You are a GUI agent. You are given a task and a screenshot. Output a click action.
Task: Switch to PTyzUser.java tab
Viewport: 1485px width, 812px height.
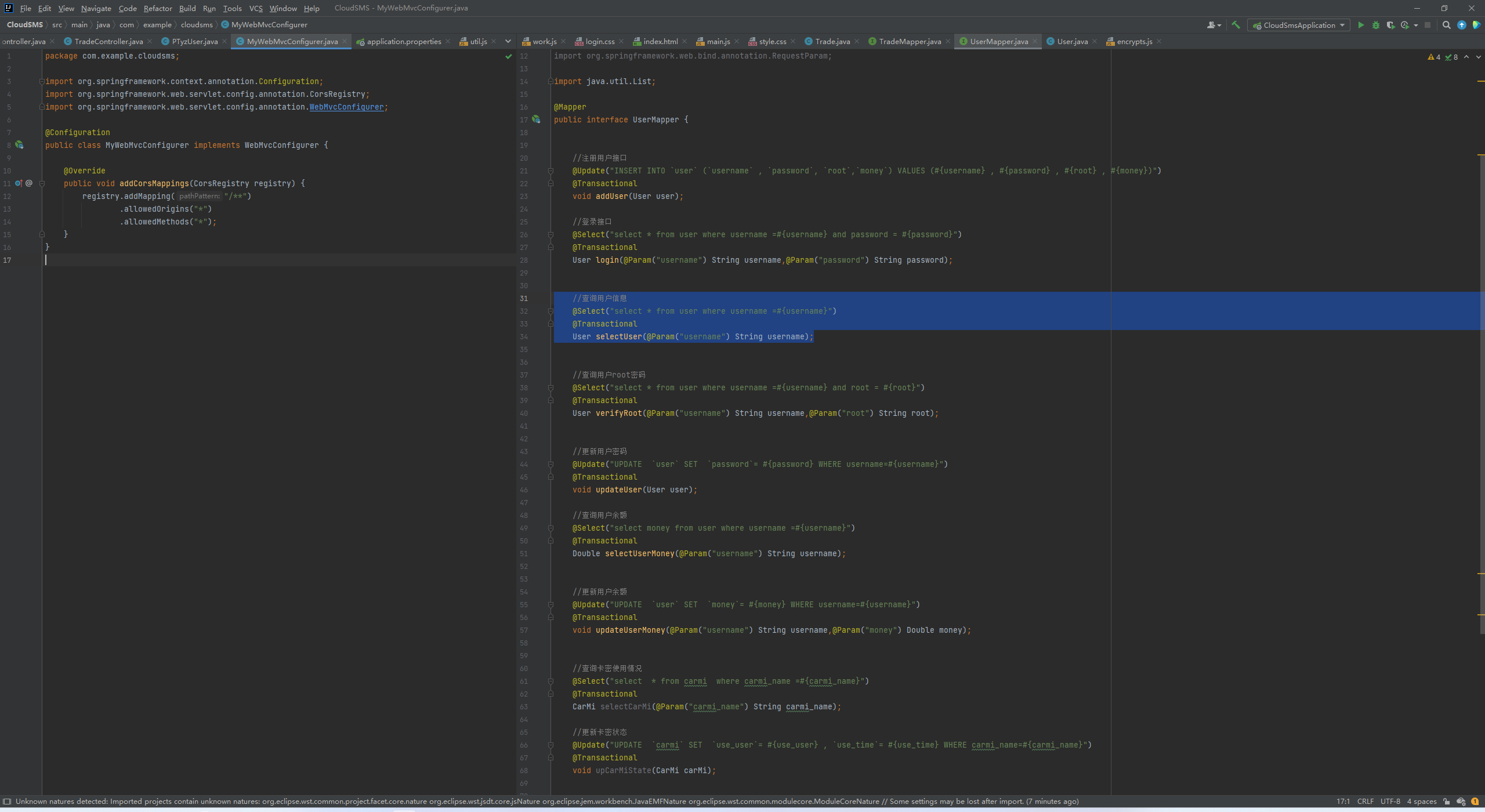[194, 41]
